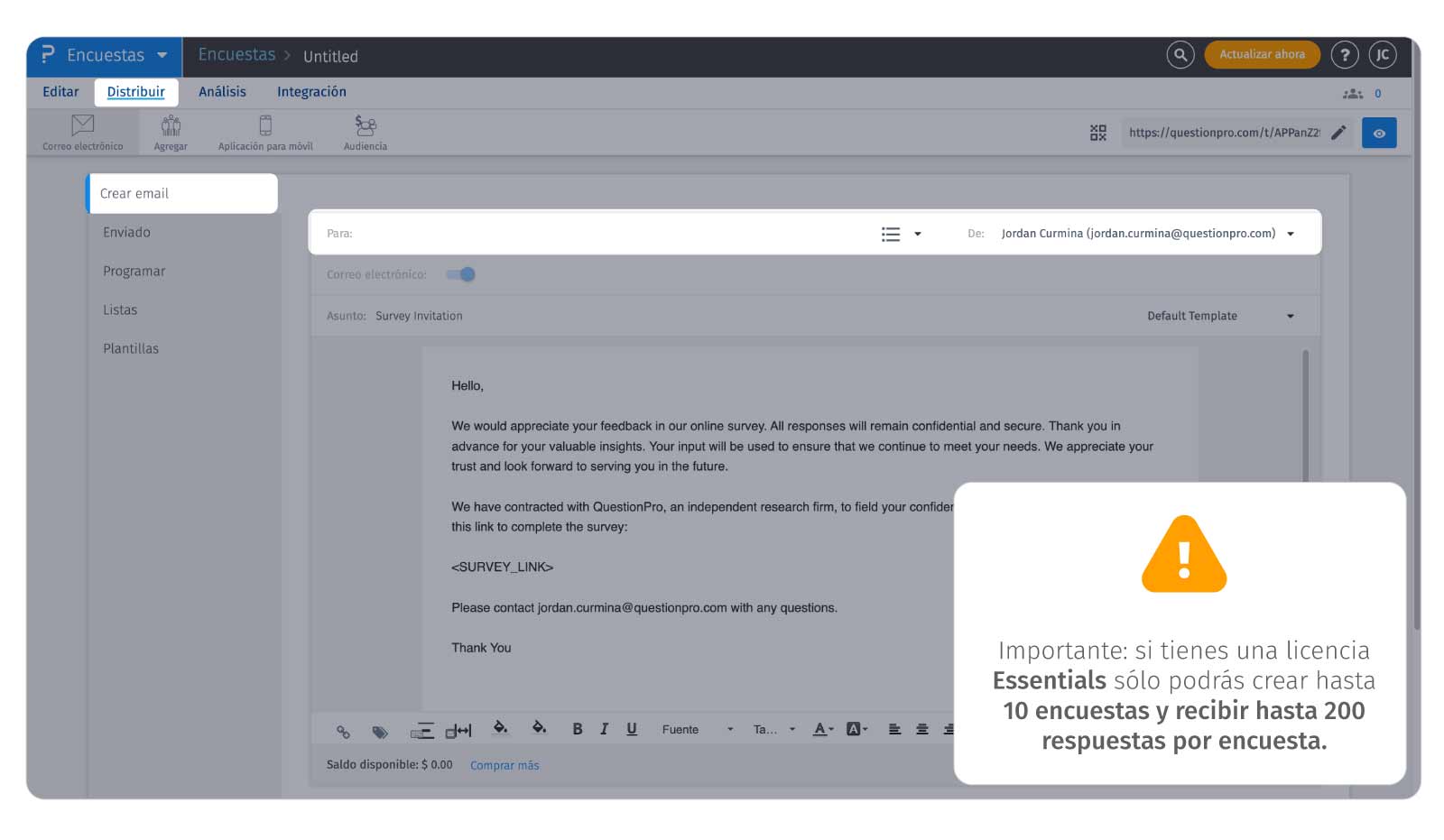Image resolution: width=1444 pixels, height=840 pixels.
Task: Click the width spacing editor icon
Action: (458, 731)
